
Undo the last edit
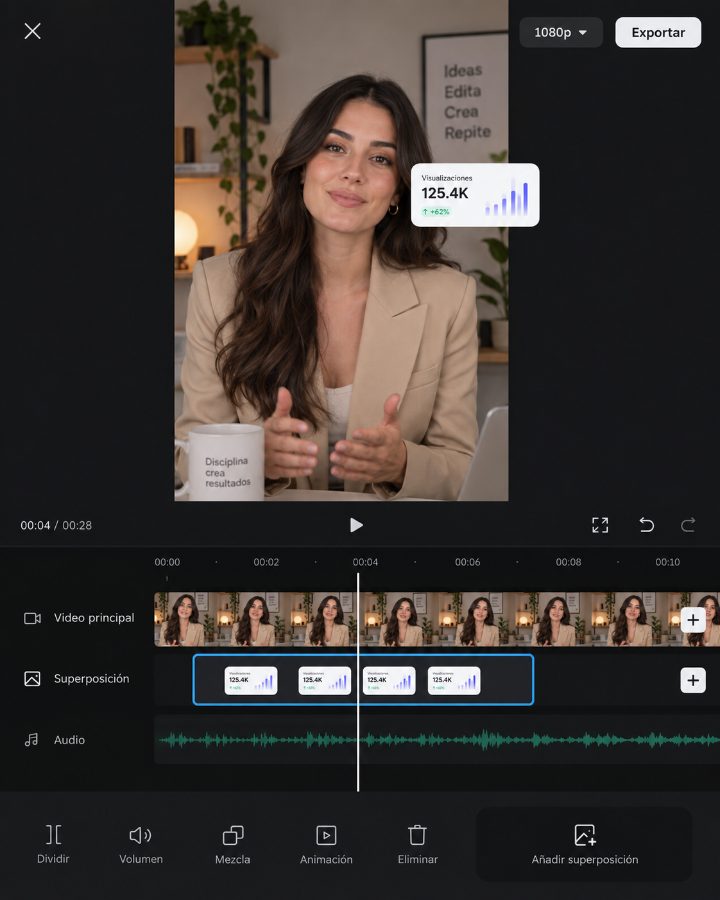647,525
